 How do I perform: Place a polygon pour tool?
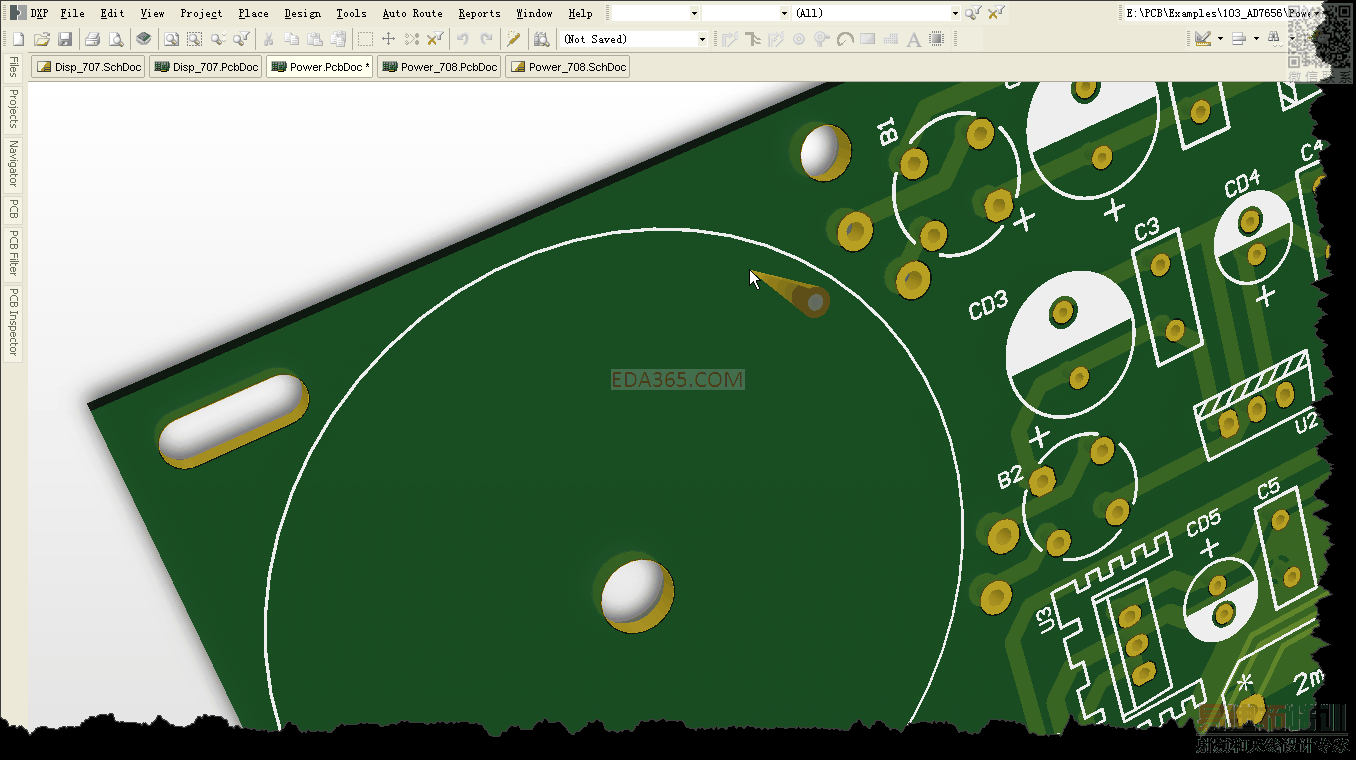[x=891, y=39]
